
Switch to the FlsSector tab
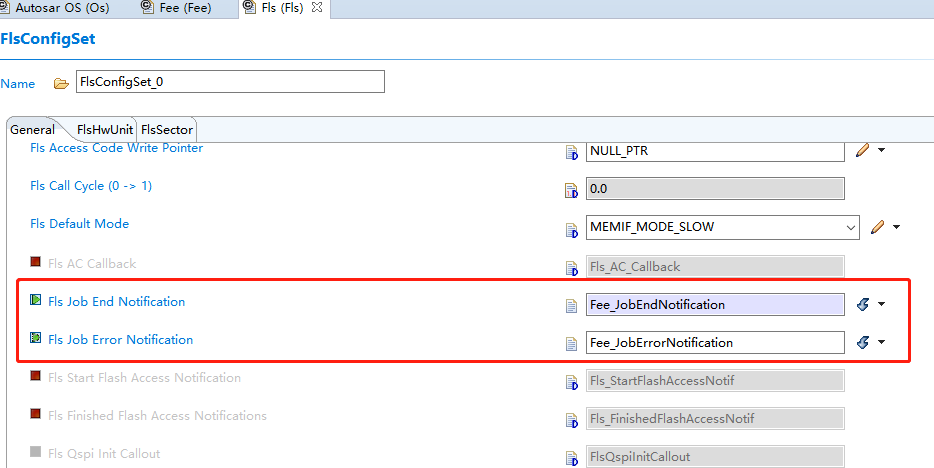click(x=167, y=129)
